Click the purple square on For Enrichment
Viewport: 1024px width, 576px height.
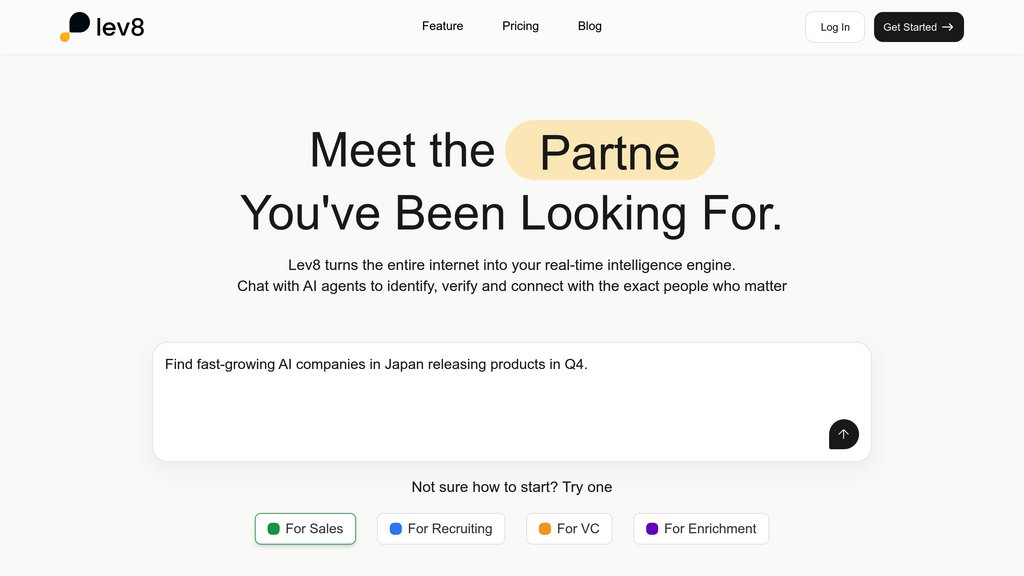(x=652, y=529)
